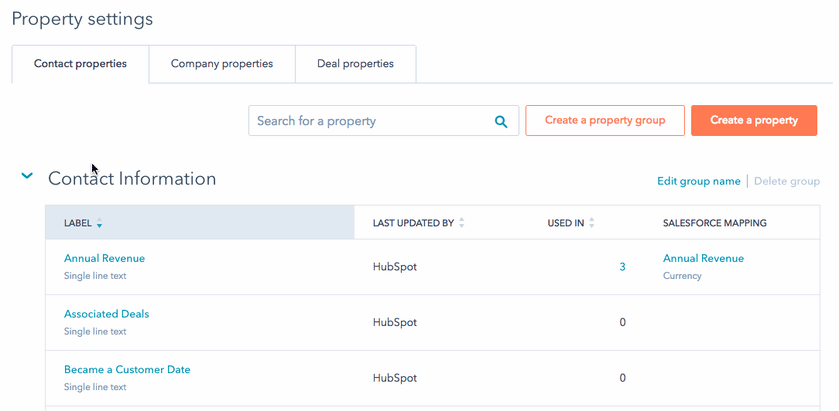
Task: Sort by Last Updated By arrows
Action: coord(462,223)
